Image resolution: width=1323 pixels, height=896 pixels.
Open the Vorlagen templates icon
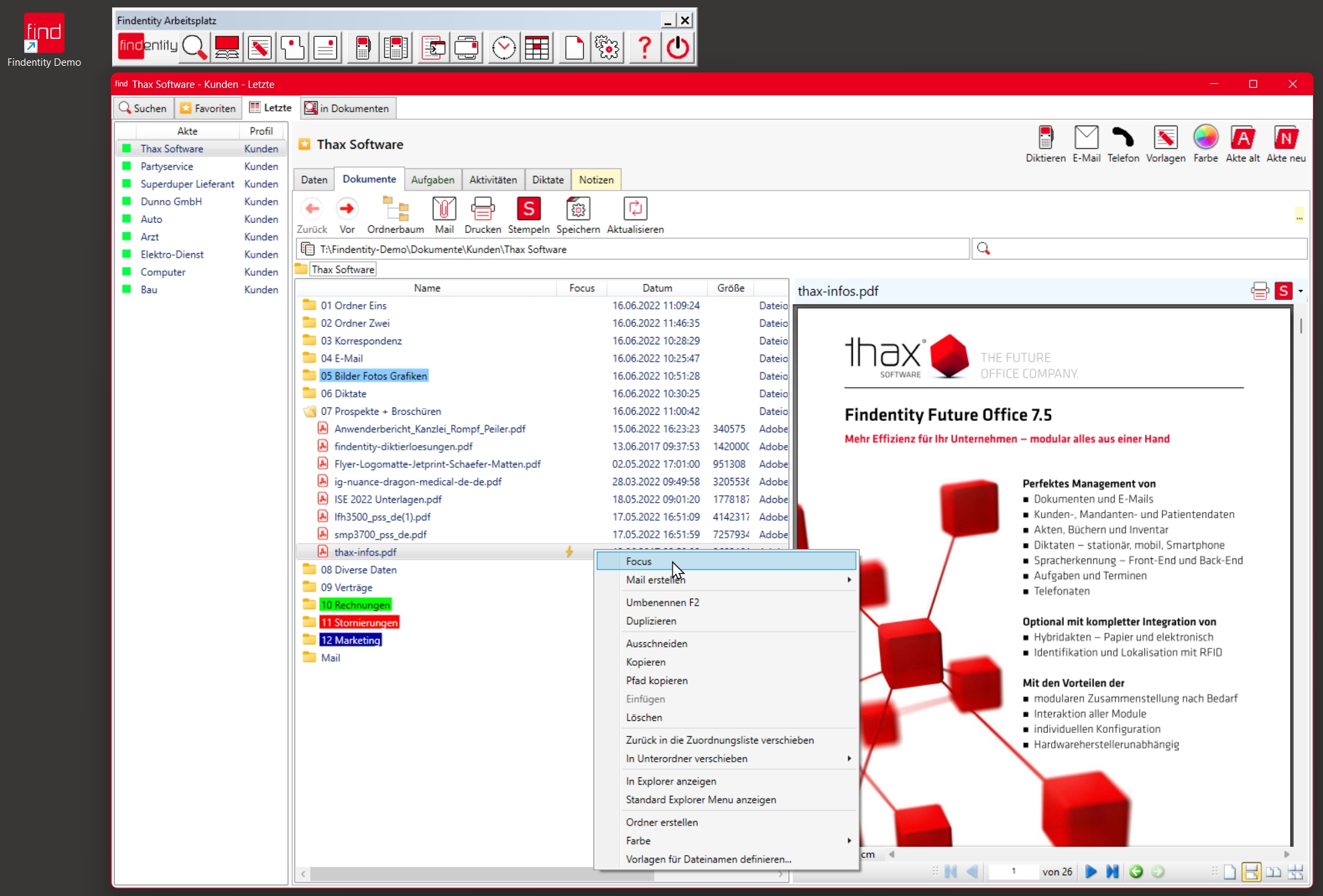(1165, 138)
